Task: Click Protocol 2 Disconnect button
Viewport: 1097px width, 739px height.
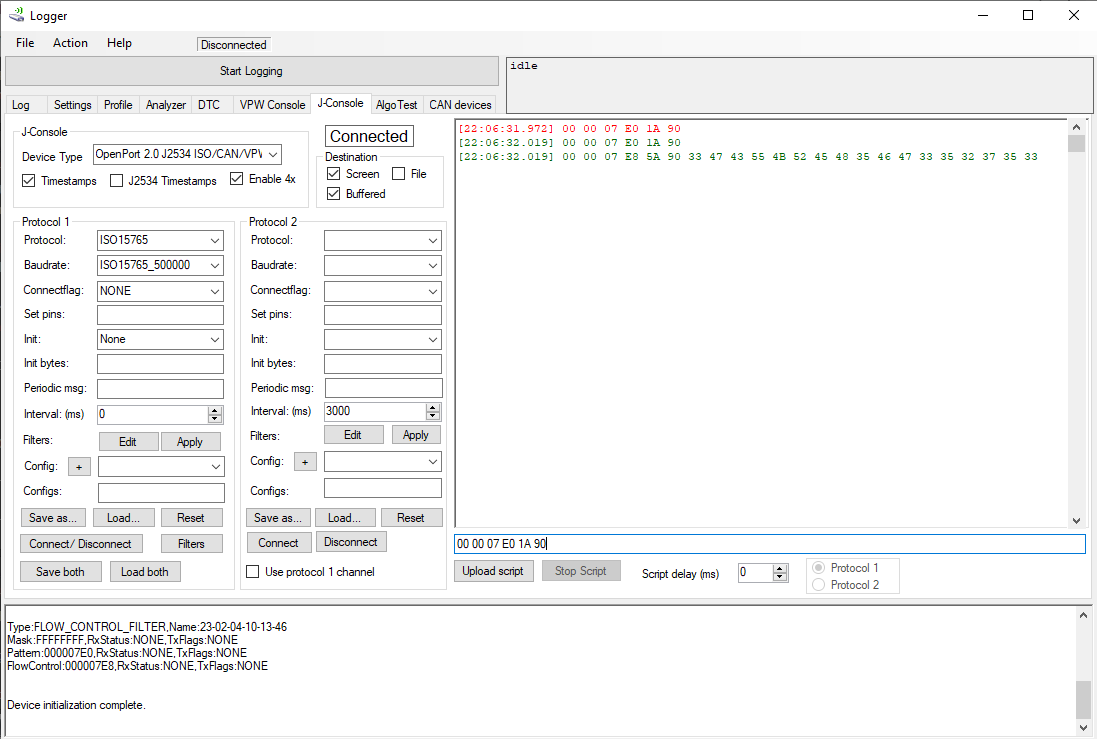Action: tap(351, 542)
